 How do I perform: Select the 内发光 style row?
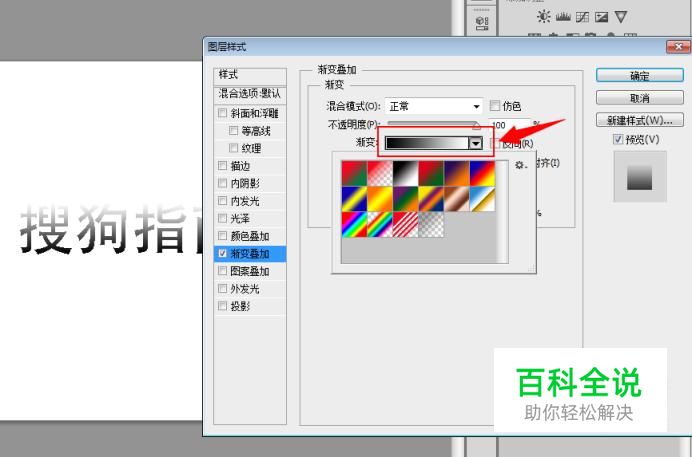250,201
